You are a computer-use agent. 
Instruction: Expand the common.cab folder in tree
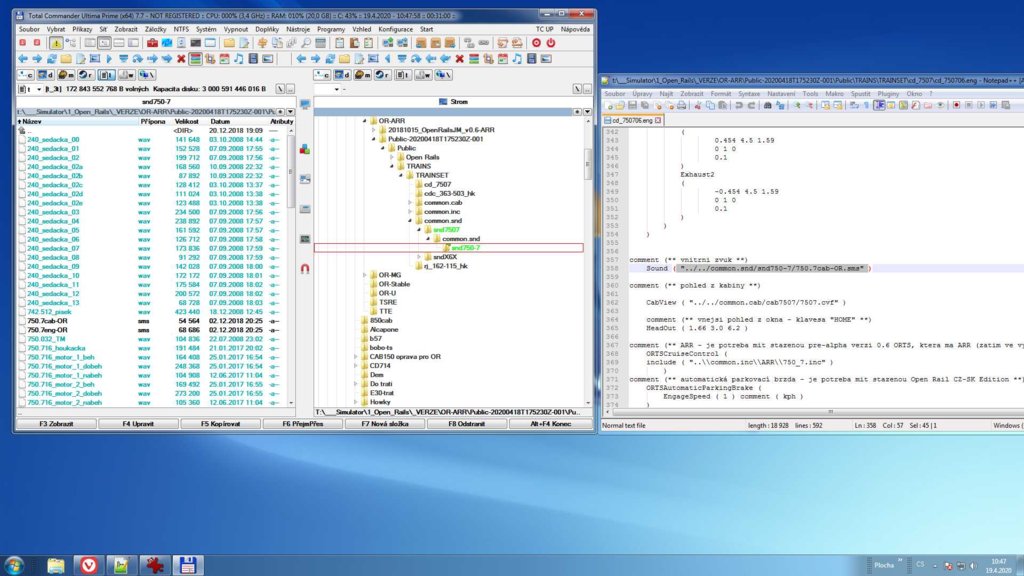(x=410, y=202)
